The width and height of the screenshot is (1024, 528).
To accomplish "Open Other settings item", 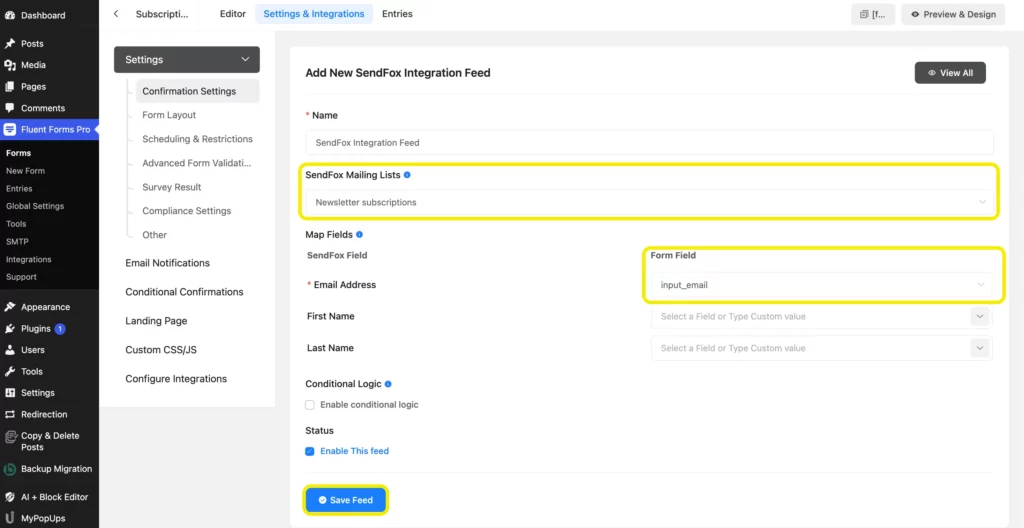I will [155, 235].
